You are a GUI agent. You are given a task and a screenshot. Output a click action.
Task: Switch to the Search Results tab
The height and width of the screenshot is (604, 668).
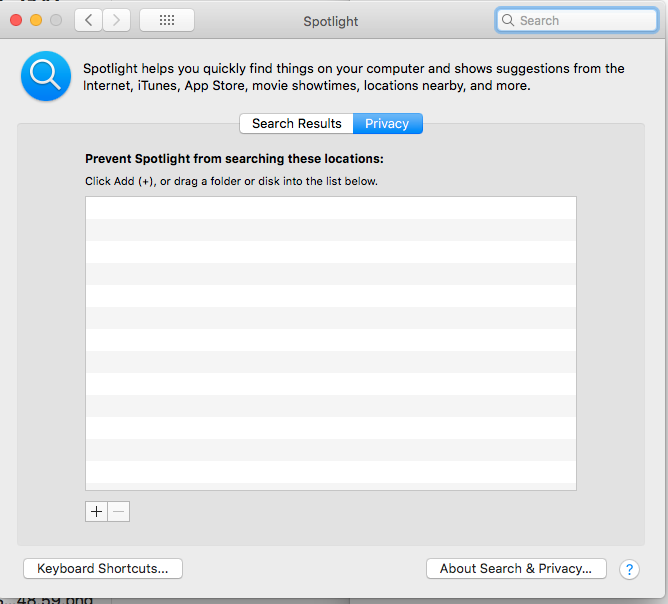[297, 124]
